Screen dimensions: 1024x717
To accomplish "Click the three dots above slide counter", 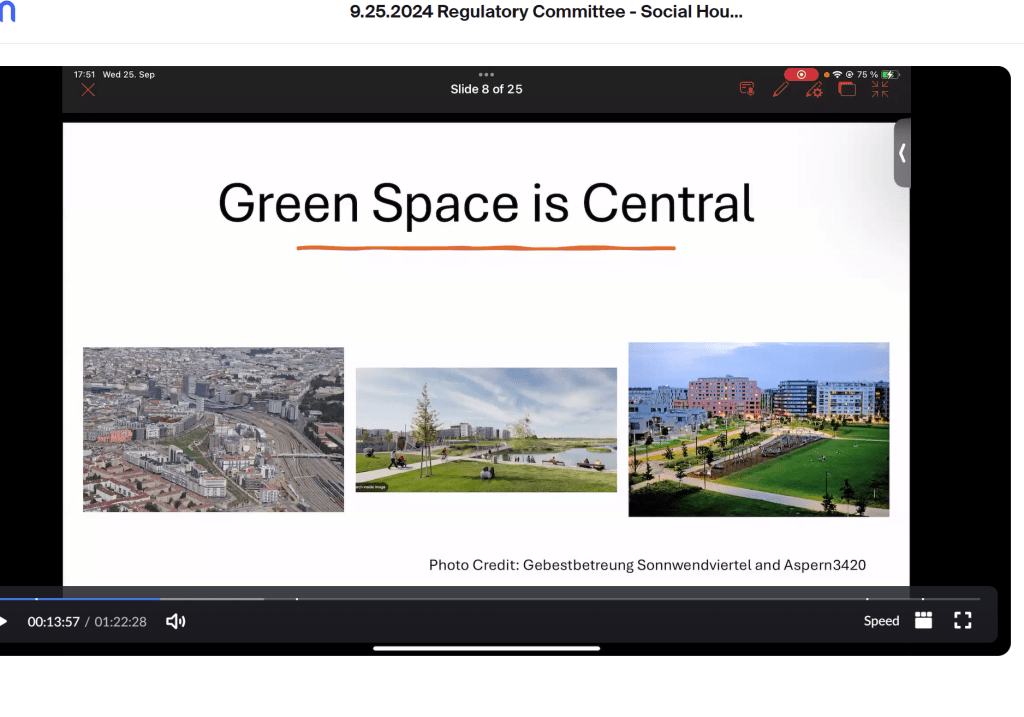I will point(486,75).
